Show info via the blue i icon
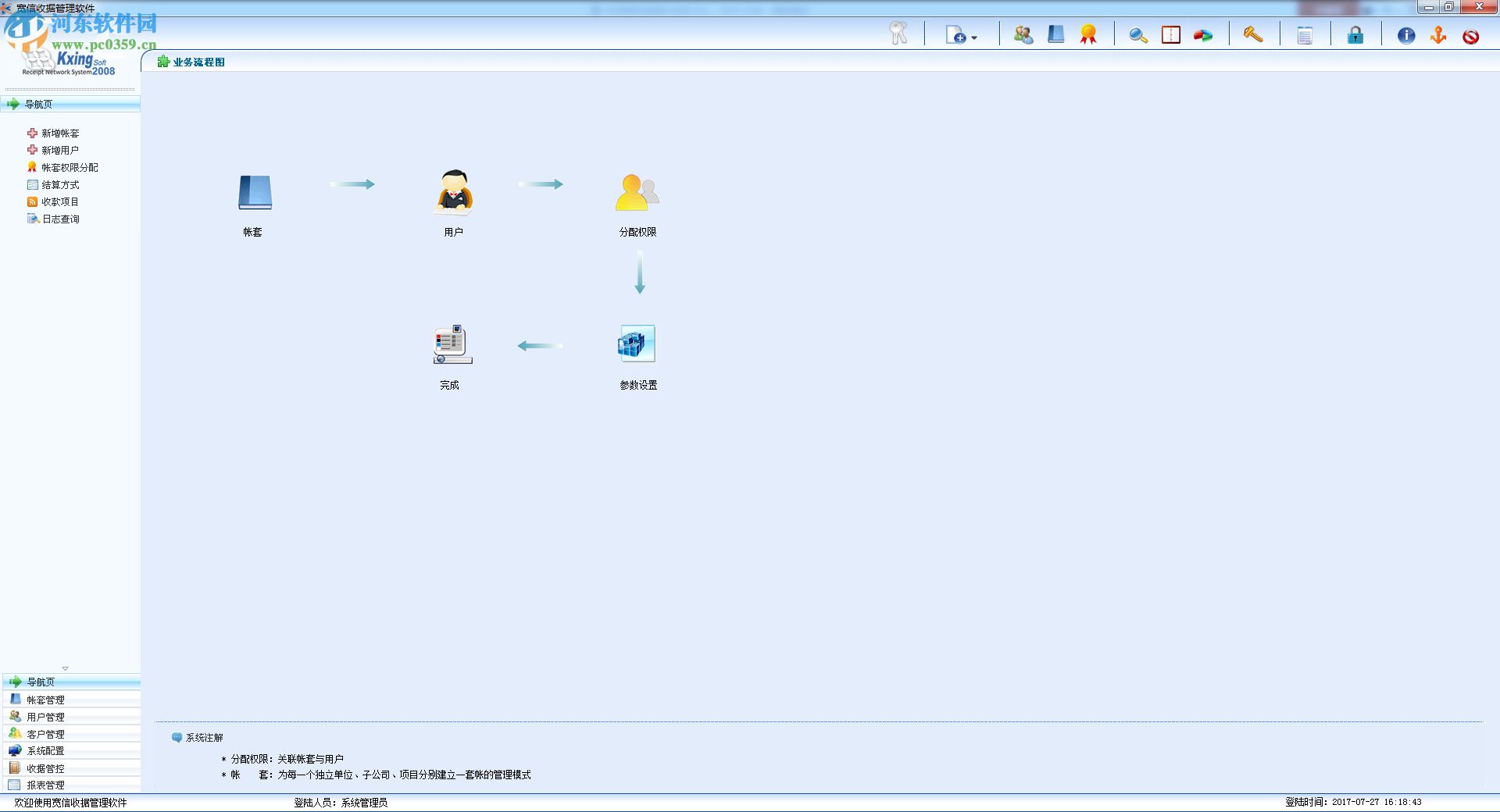 tap(1406, 35)
